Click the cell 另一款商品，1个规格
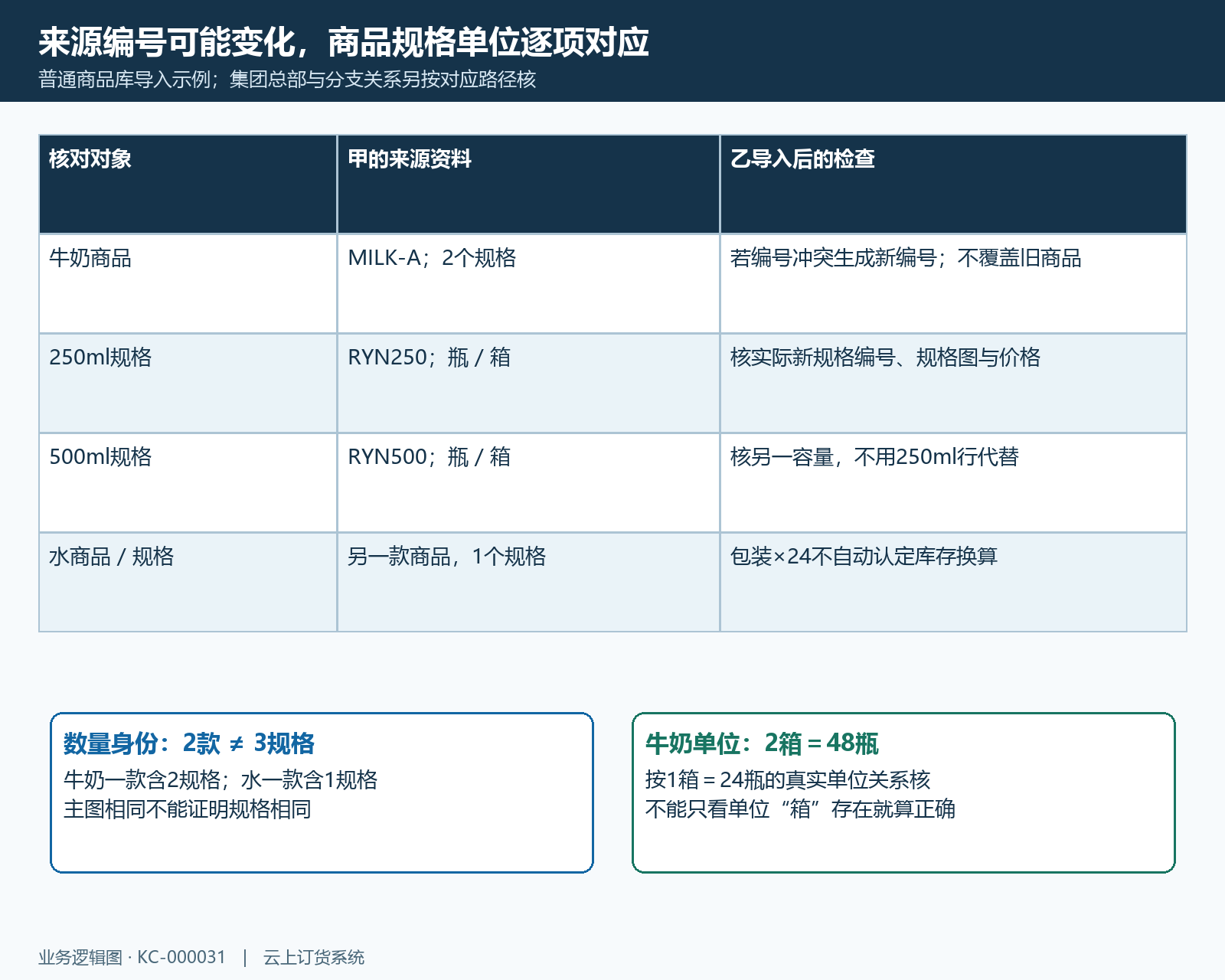 click(x=528, y=583)
